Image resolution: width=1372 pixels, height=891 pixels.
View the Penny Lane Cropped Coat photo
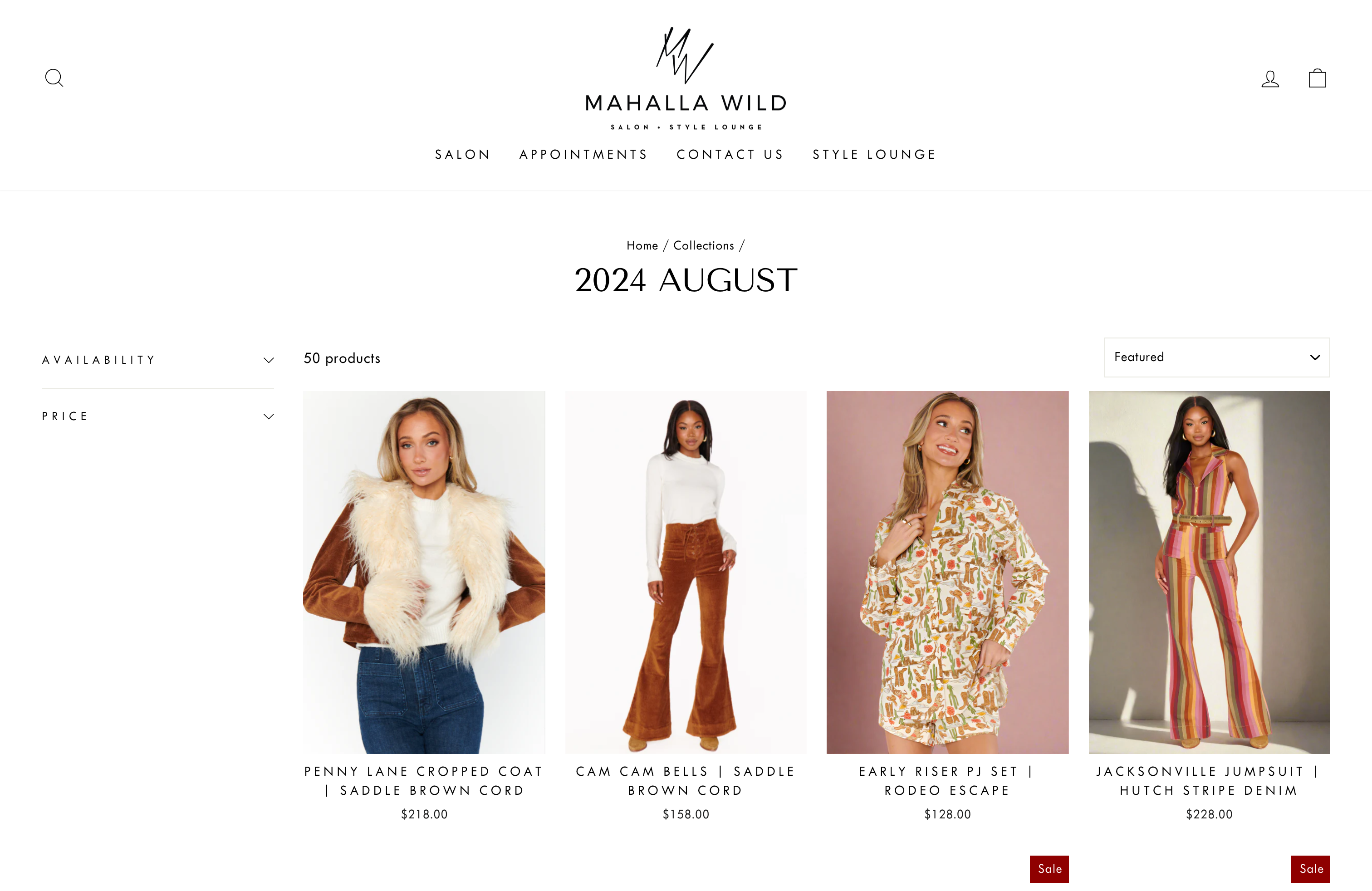coord(424,572)
